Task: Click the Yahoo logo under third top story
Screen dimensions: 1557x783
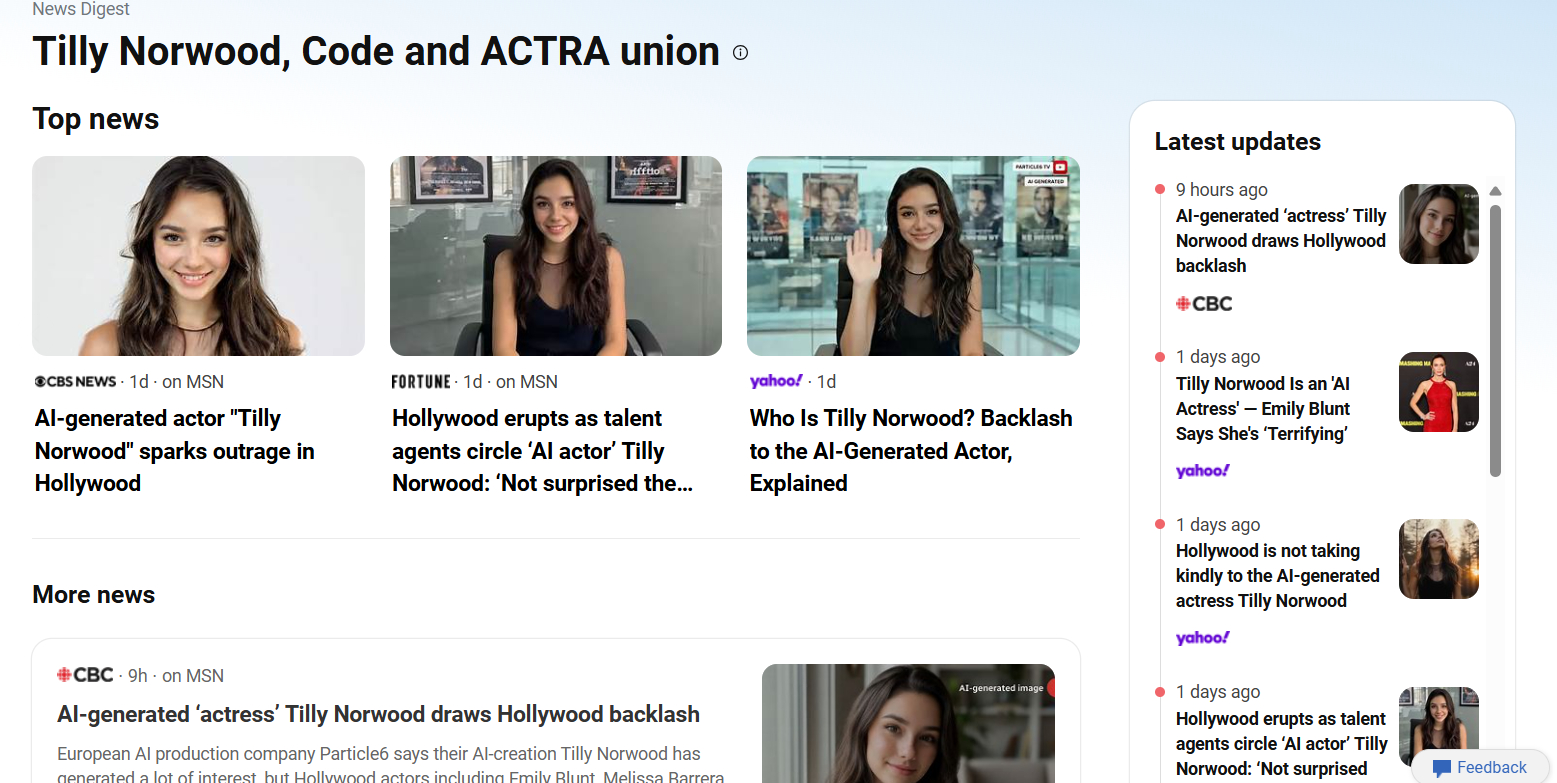Action: [776, 381]
